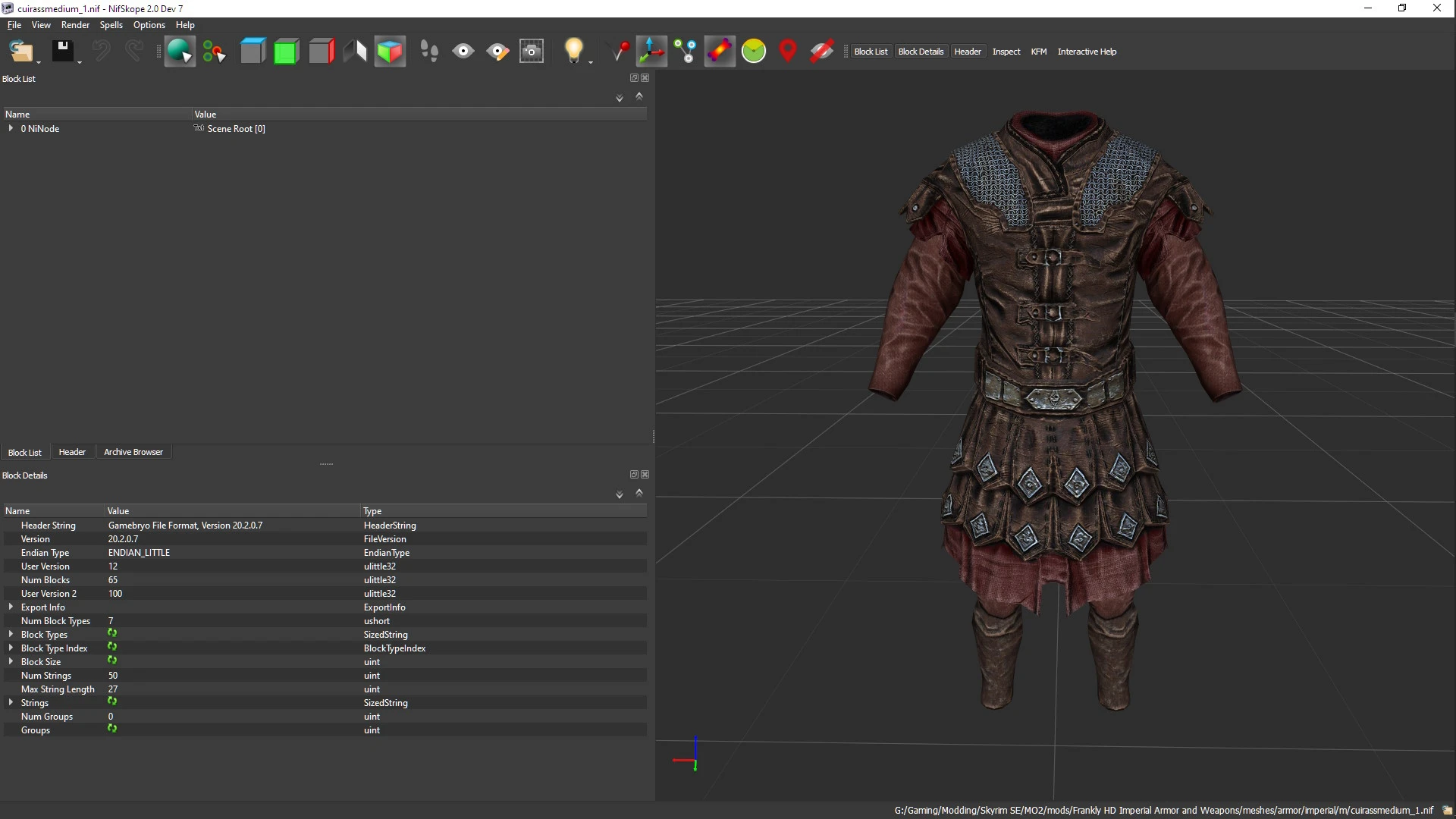Click the armor model in 3D viewport
Viewport: 1456px width, 819px height.
coord(1055,409)
